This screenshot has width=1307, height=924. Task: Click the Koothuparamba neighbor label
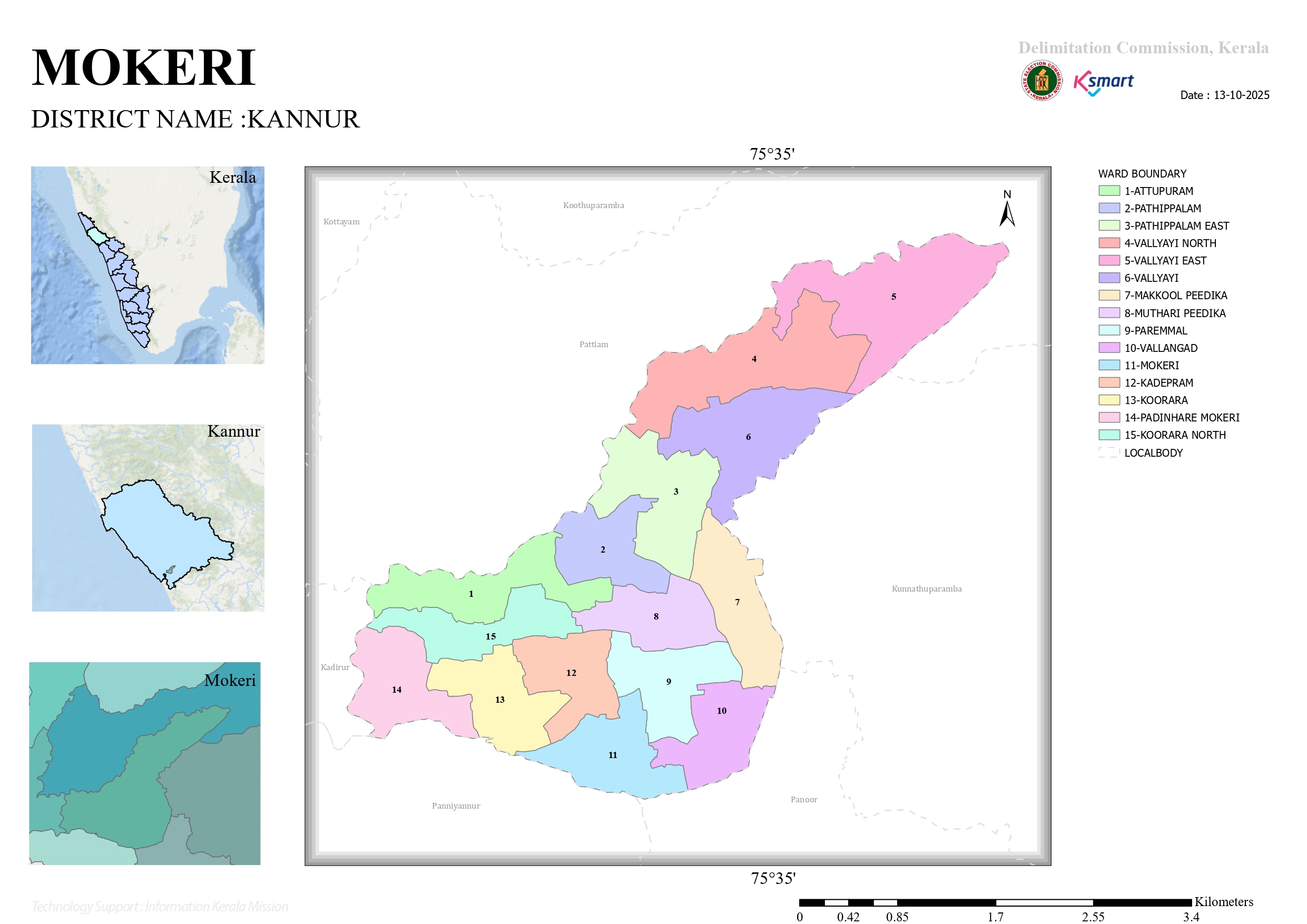(593, 205)
